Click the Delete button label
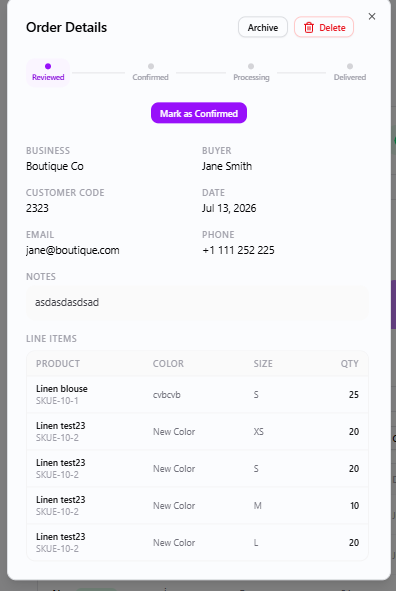Image resolution: width=396 pixels, height=591 pixels. click(332, 28)
